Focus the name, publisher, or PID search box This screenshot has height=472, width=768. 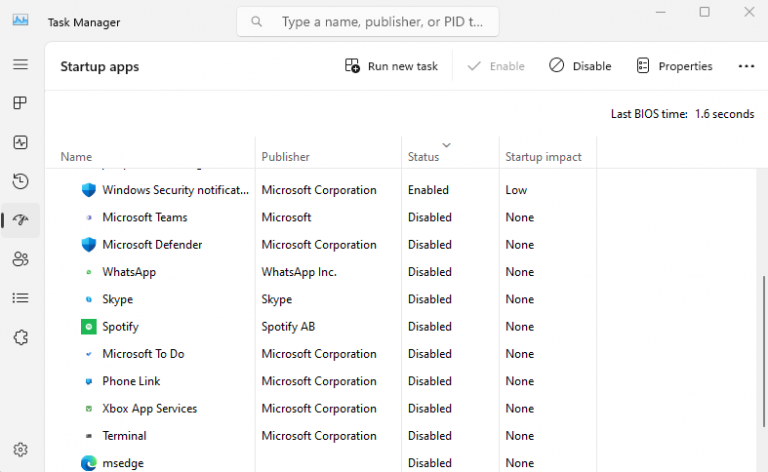(x=368, y=22)
